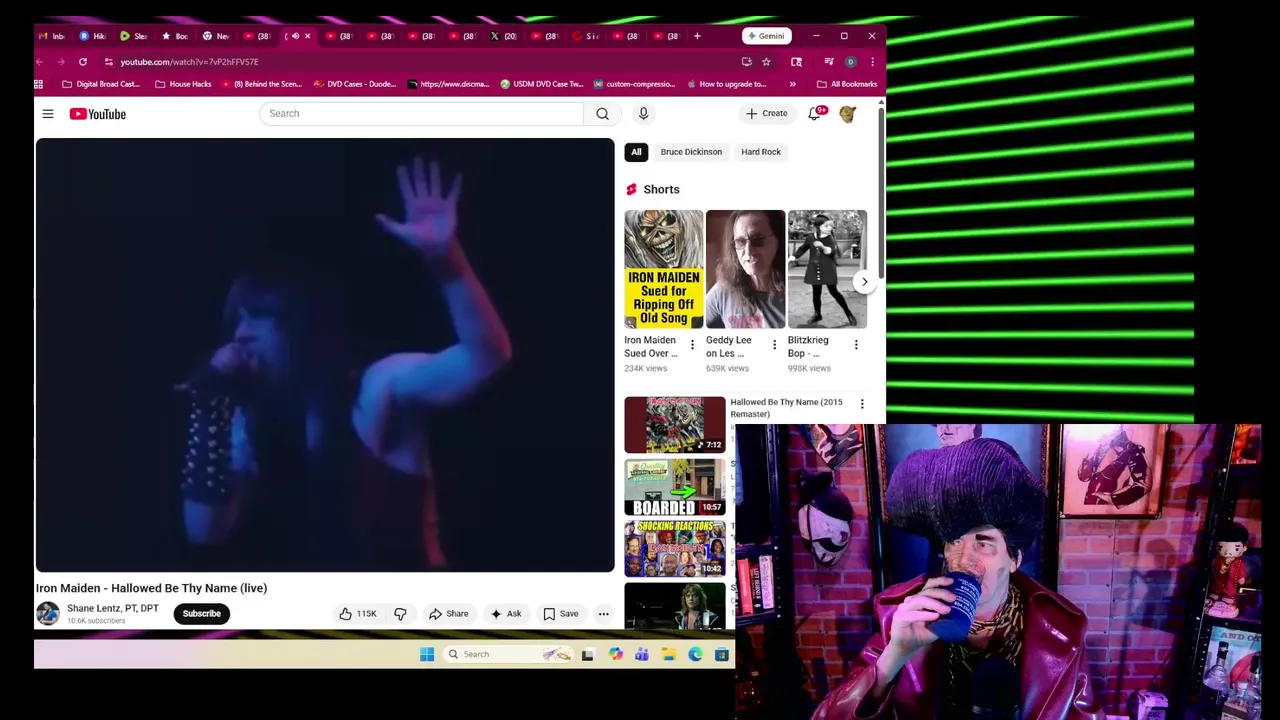Open the Blitzkrieg Bop short
Viewport: 1280px width, 720px height.
coord(827,269)
